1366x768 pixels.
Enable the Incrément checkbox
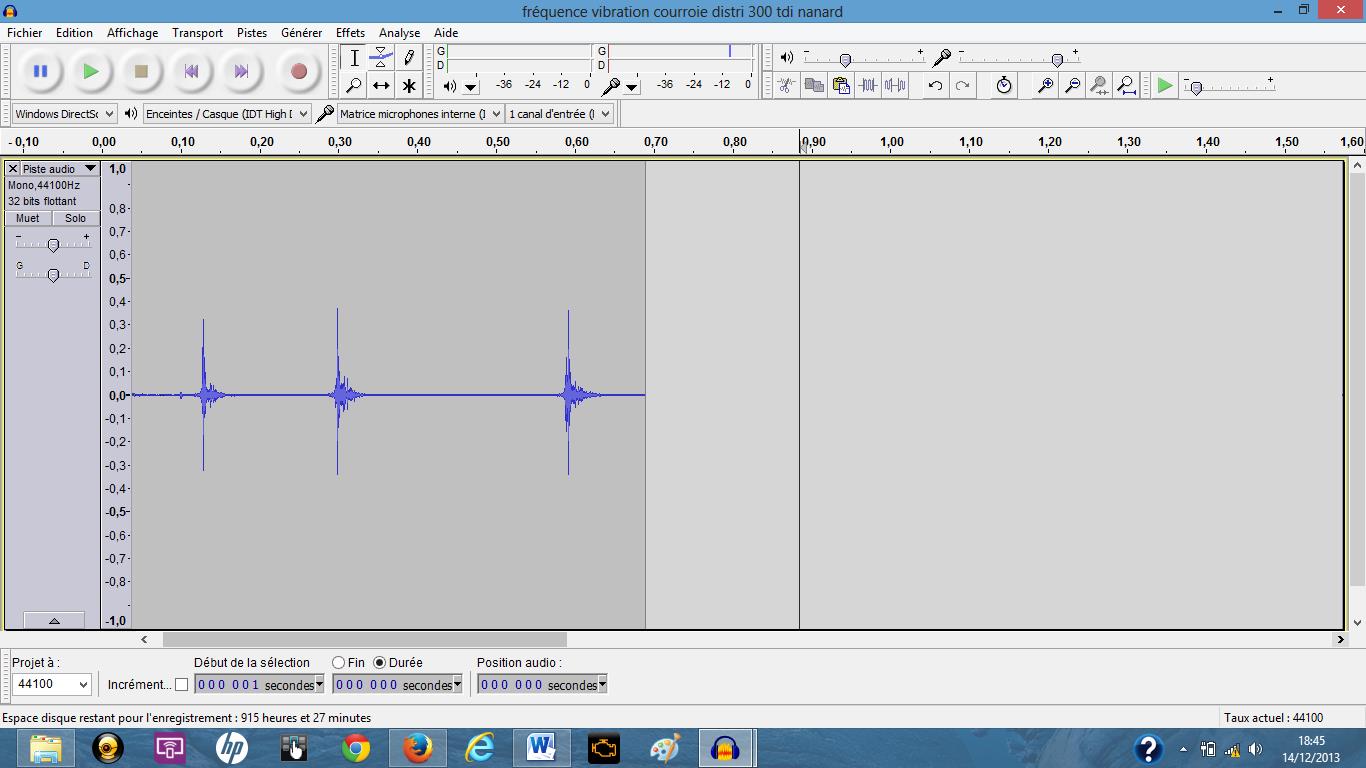181,685
